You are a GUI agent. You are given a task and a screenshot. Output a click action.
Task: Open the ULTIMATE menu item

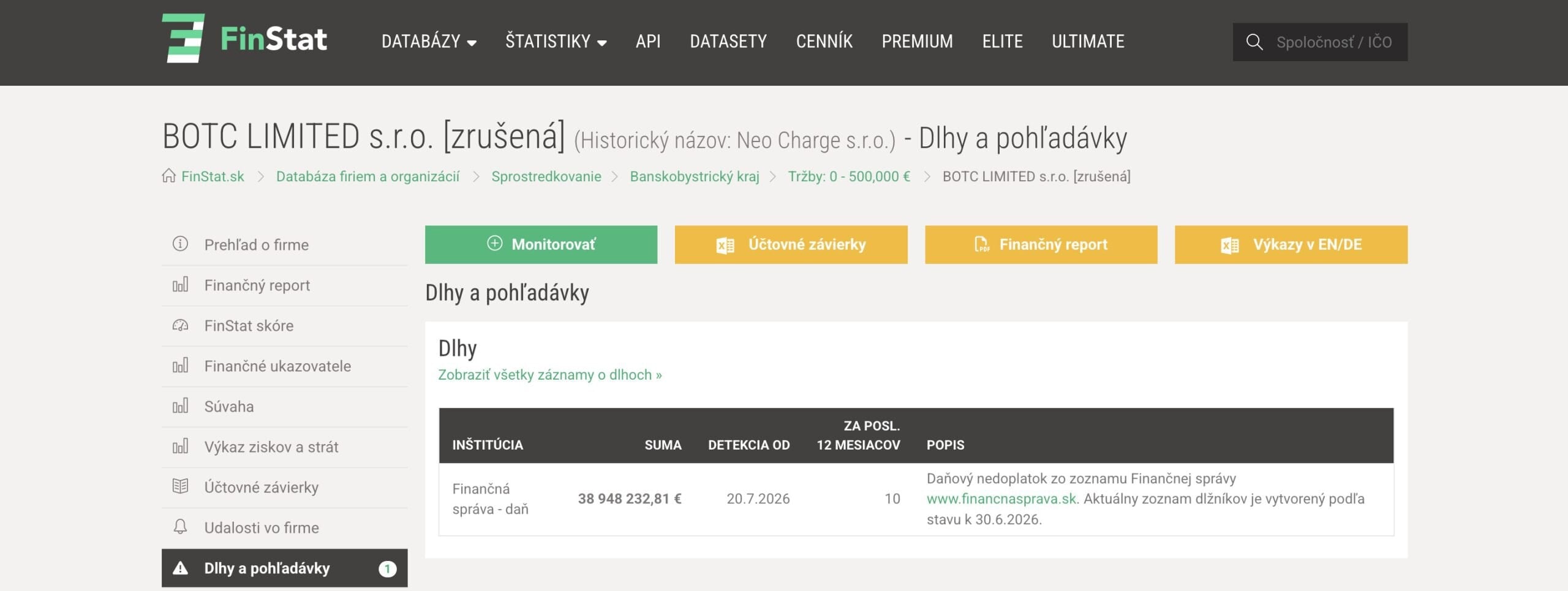pos(1088,42)
